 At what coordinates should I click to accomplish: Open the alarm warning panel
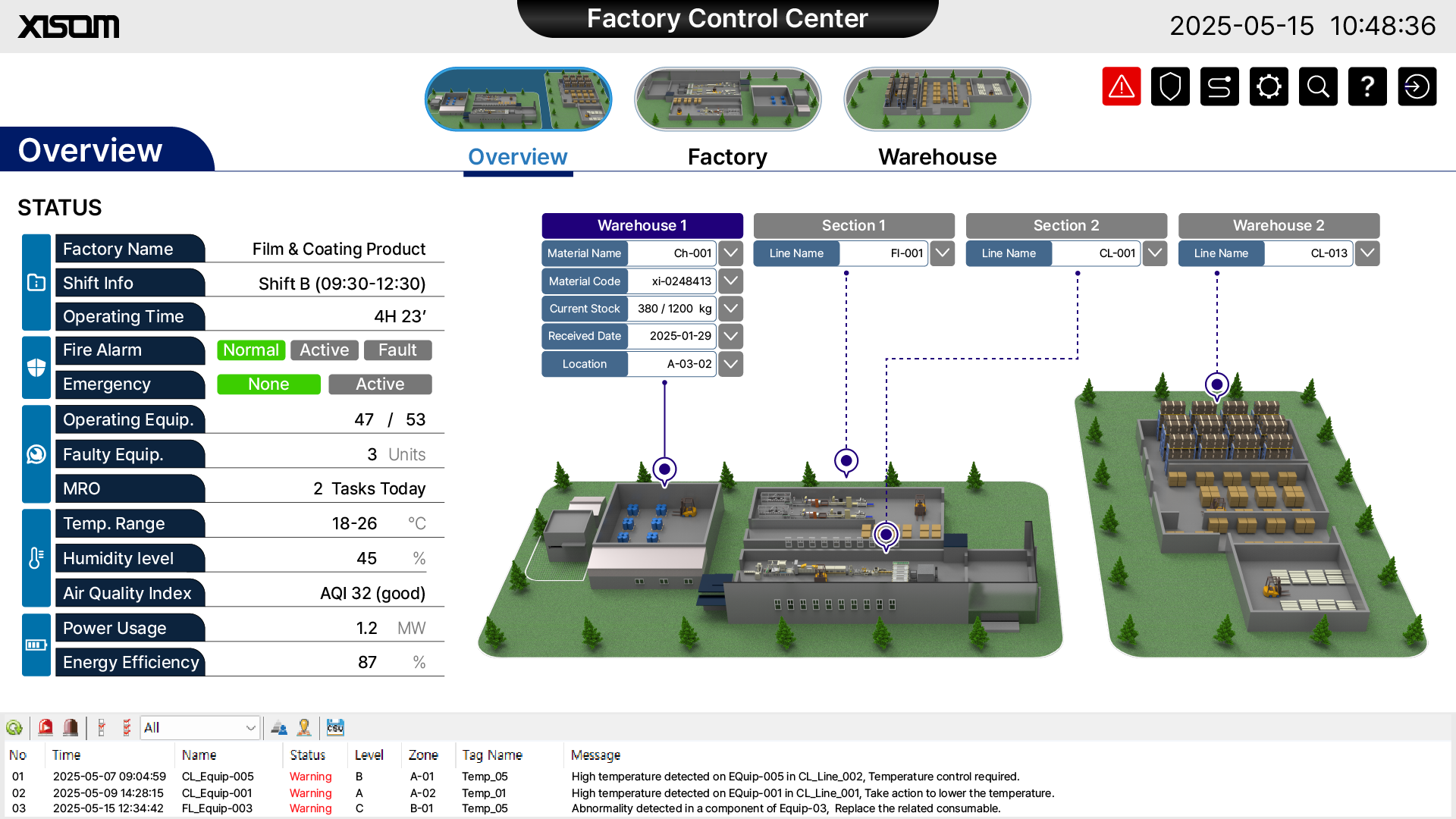tap(1122, 86)
